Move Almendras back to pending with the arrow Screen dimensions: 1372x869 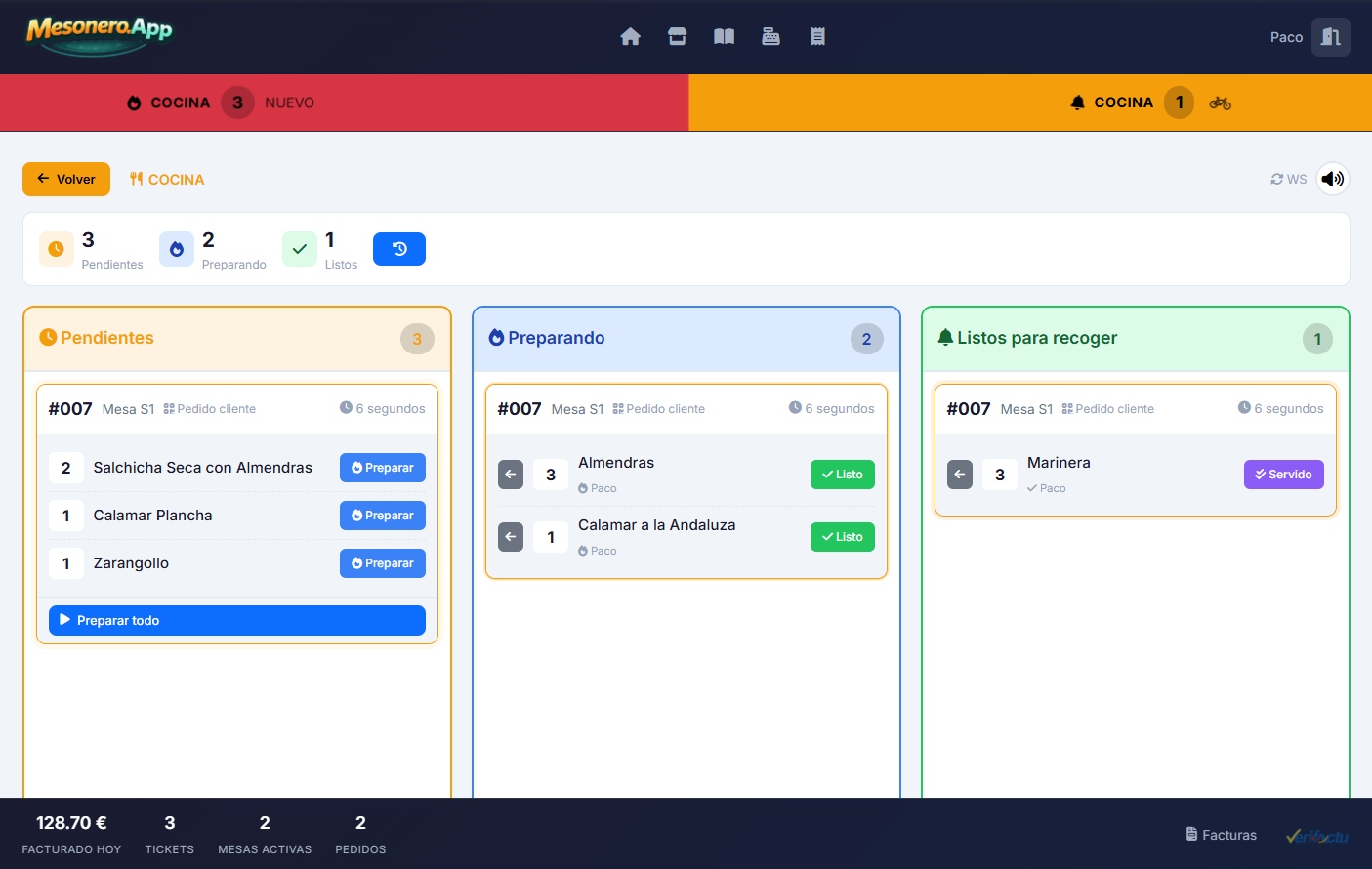point(511,475)
